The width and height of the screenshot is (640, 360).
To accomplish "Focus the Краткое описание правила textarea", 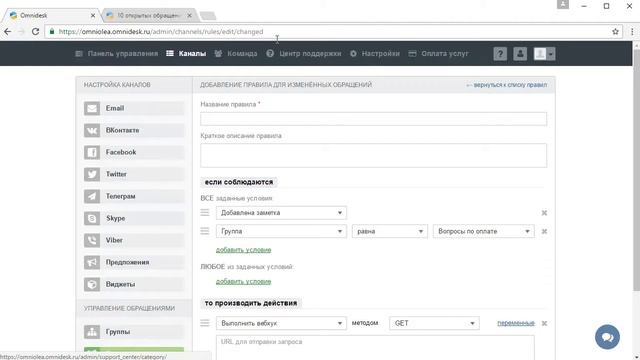I will pos(373,155).
